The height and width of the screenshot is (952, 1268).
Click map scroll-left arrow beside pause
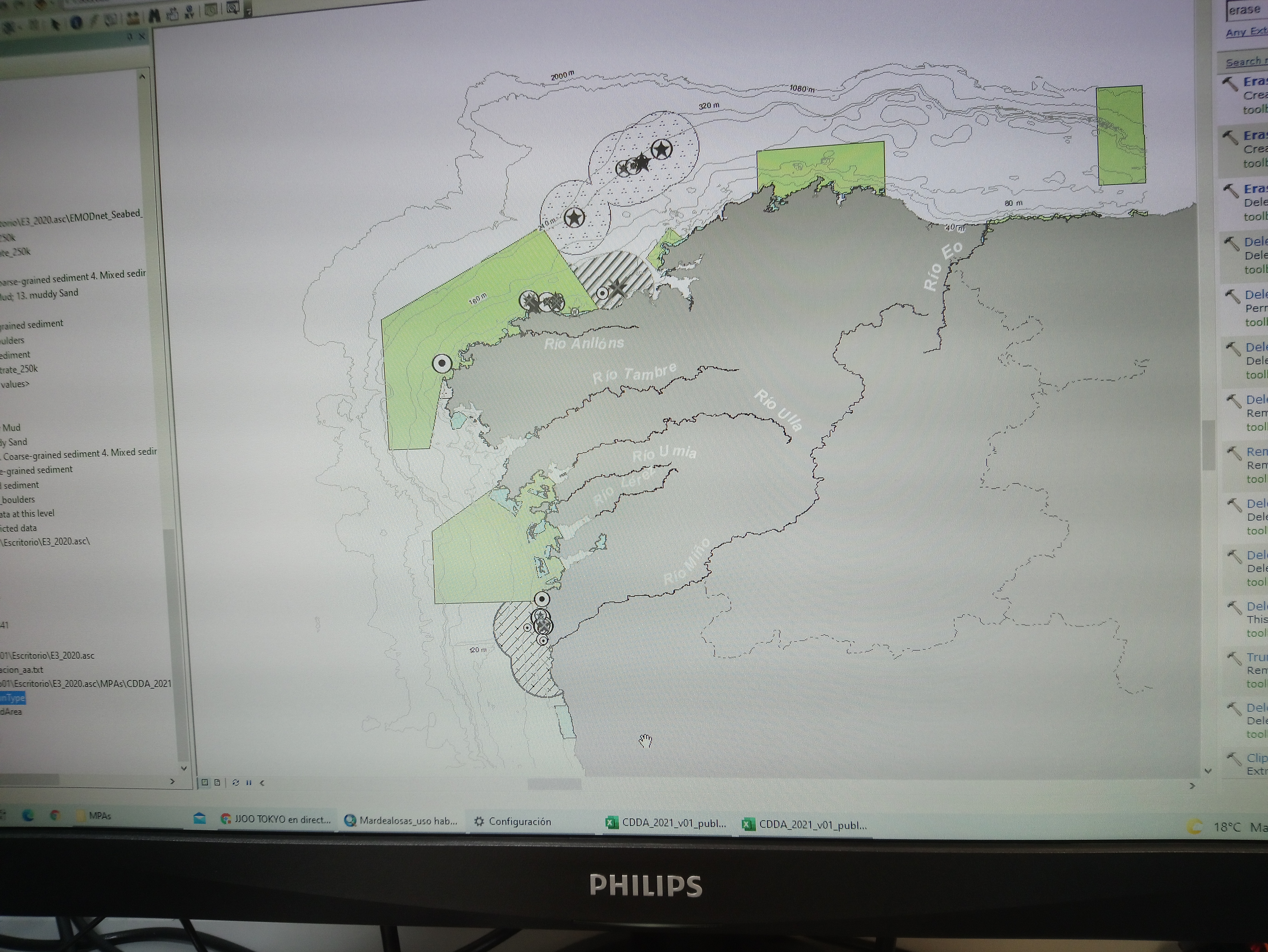(x=262, y=783)
